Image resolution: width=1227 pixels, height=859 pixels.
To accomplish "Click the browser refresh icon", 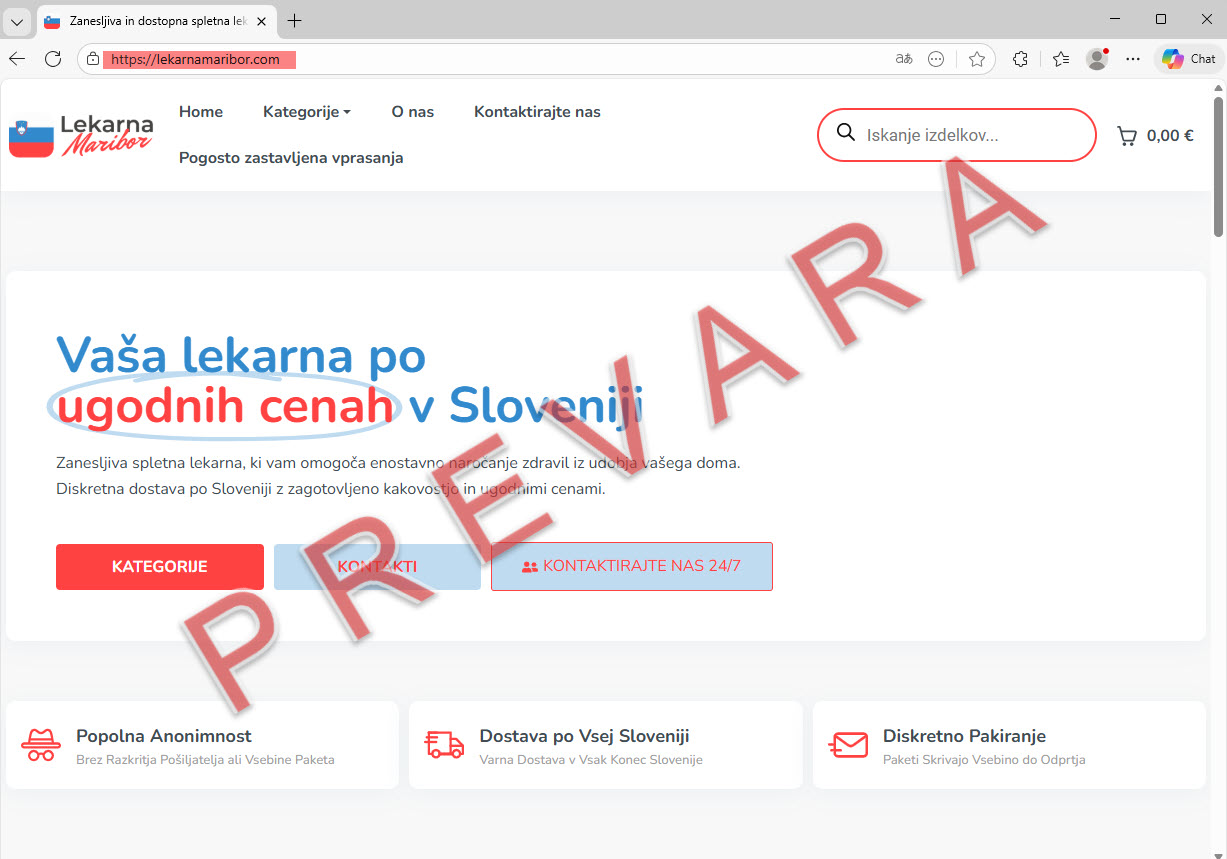I will click(53, 59).
